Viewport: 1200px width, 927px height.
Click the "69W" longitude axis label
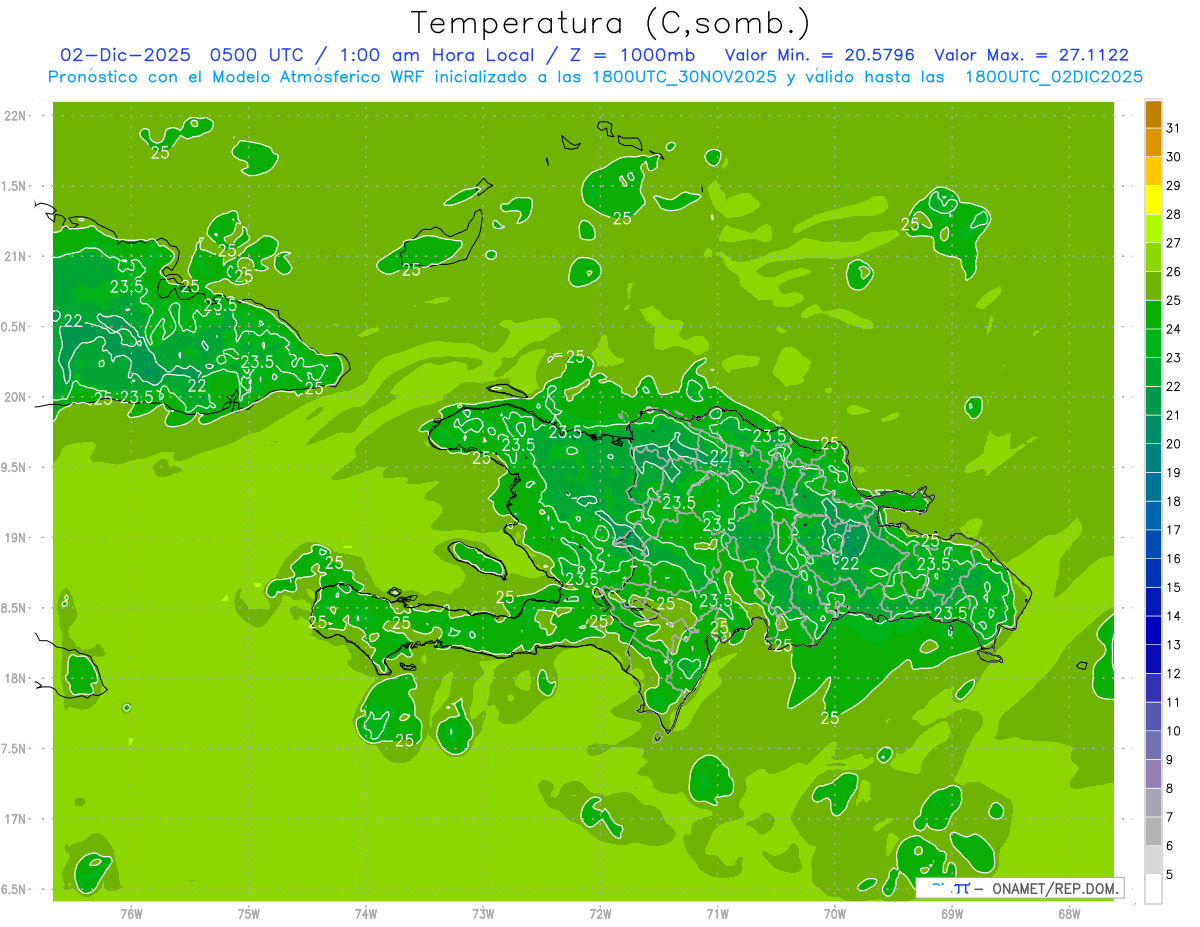click(952, 914)
